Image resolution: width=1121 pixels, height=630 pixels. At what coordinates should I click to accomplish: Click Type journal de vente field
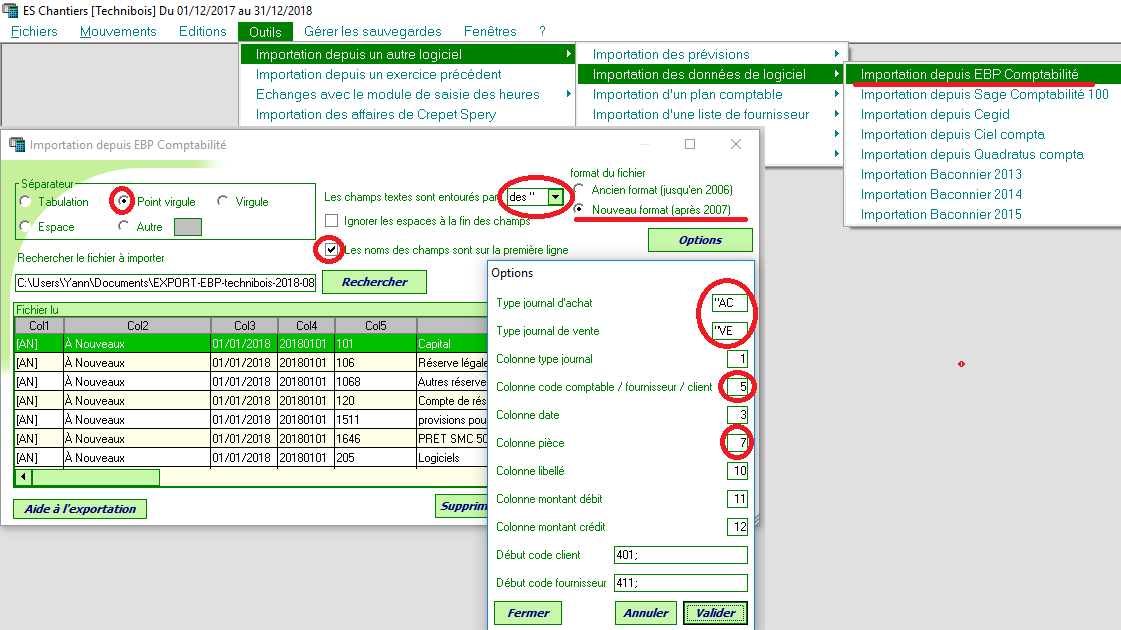point(729,330)
